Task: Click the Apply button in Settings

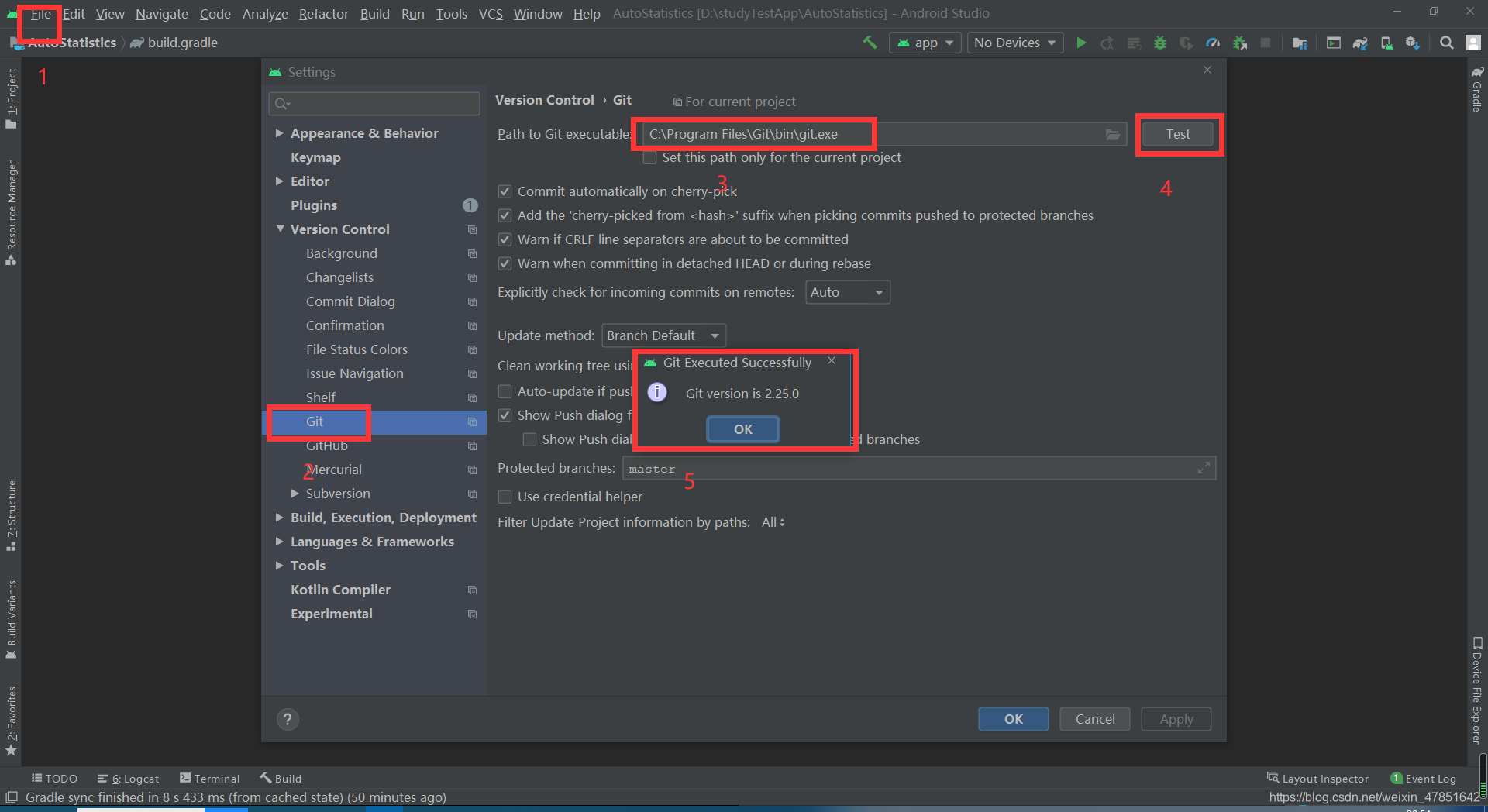Action: click(1176, 719)
